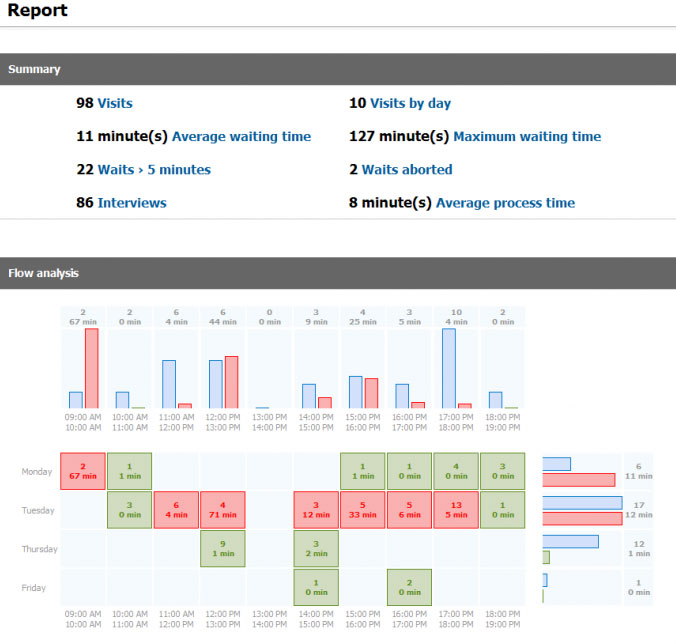Click Thursday's green cell with 9 visits
The height and width of the screenshot is (644, 676).
[x=223, y=549]
